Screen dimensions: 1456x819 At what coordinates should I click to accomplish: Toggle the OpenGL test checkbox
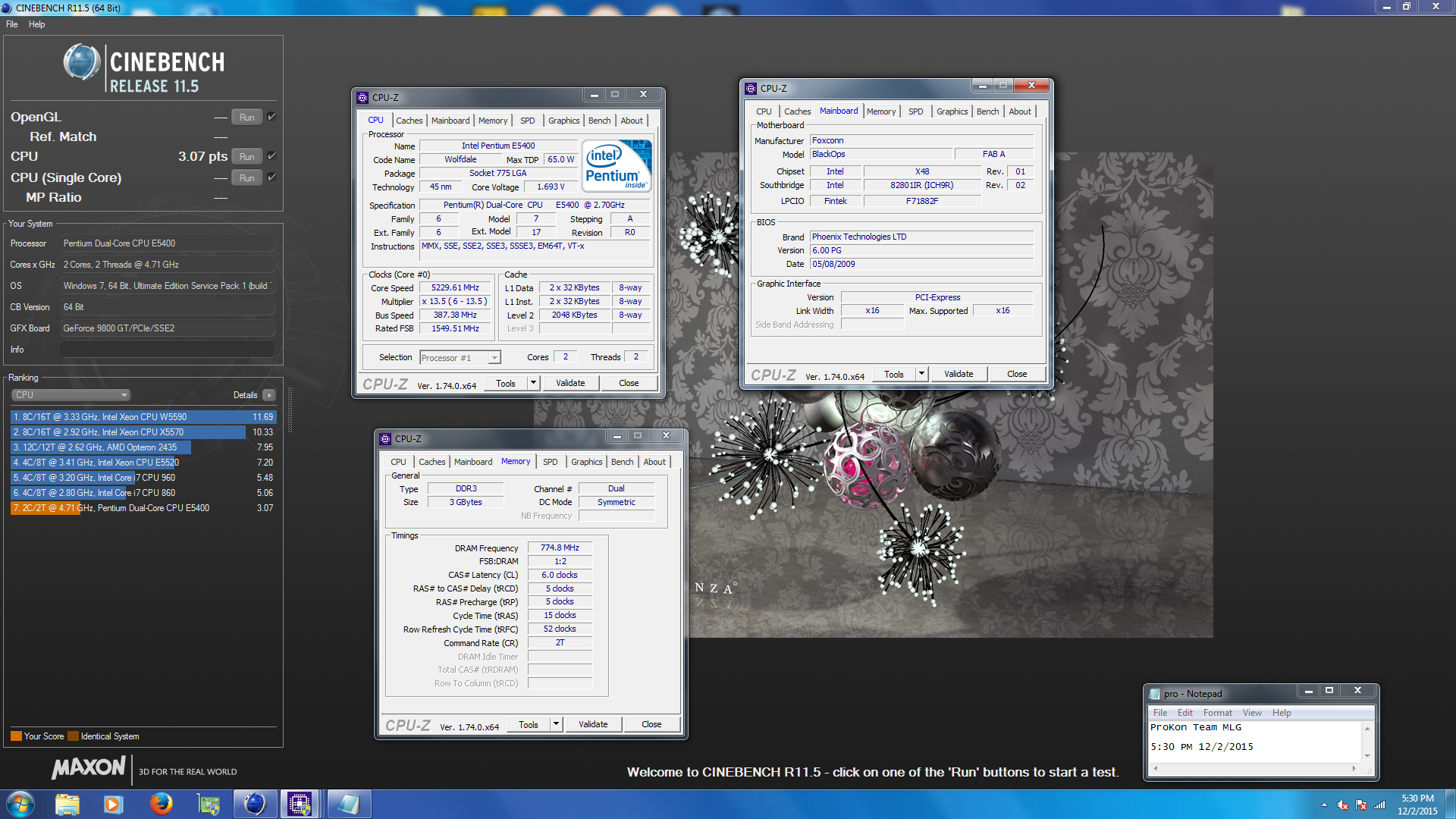271,117
